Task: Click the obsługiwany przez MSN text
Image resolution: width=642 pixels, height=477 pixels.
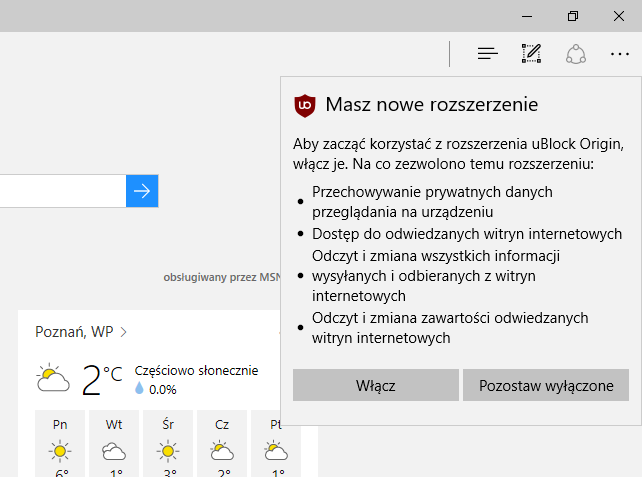Action: tap(222, 277)
